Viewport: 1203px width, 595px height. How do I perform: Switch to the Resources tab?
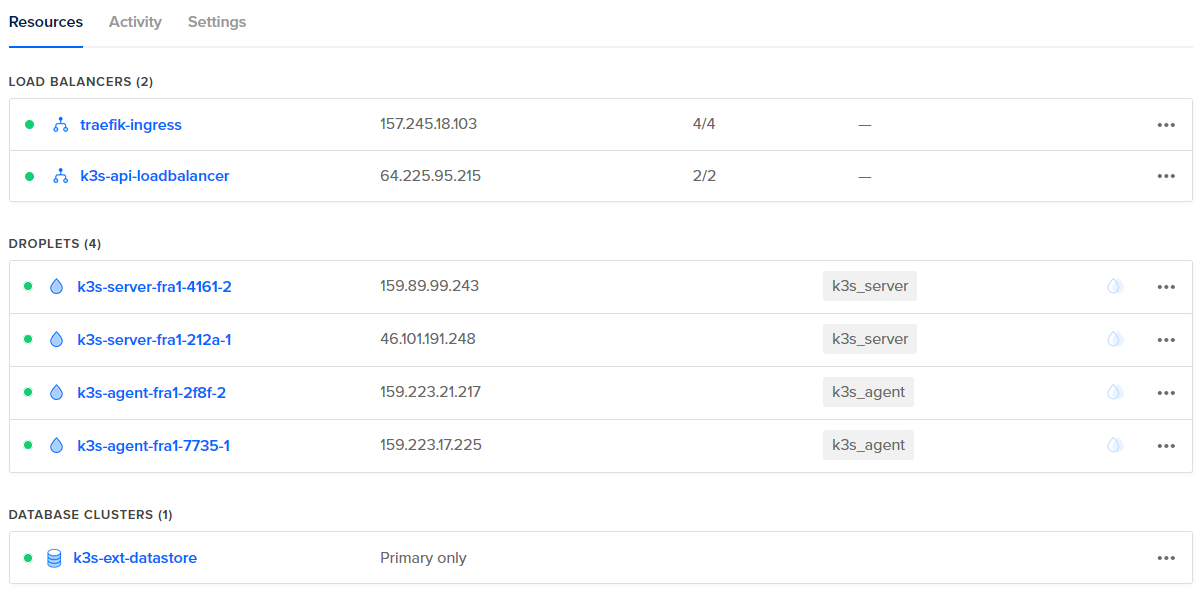tap(46, 22)
